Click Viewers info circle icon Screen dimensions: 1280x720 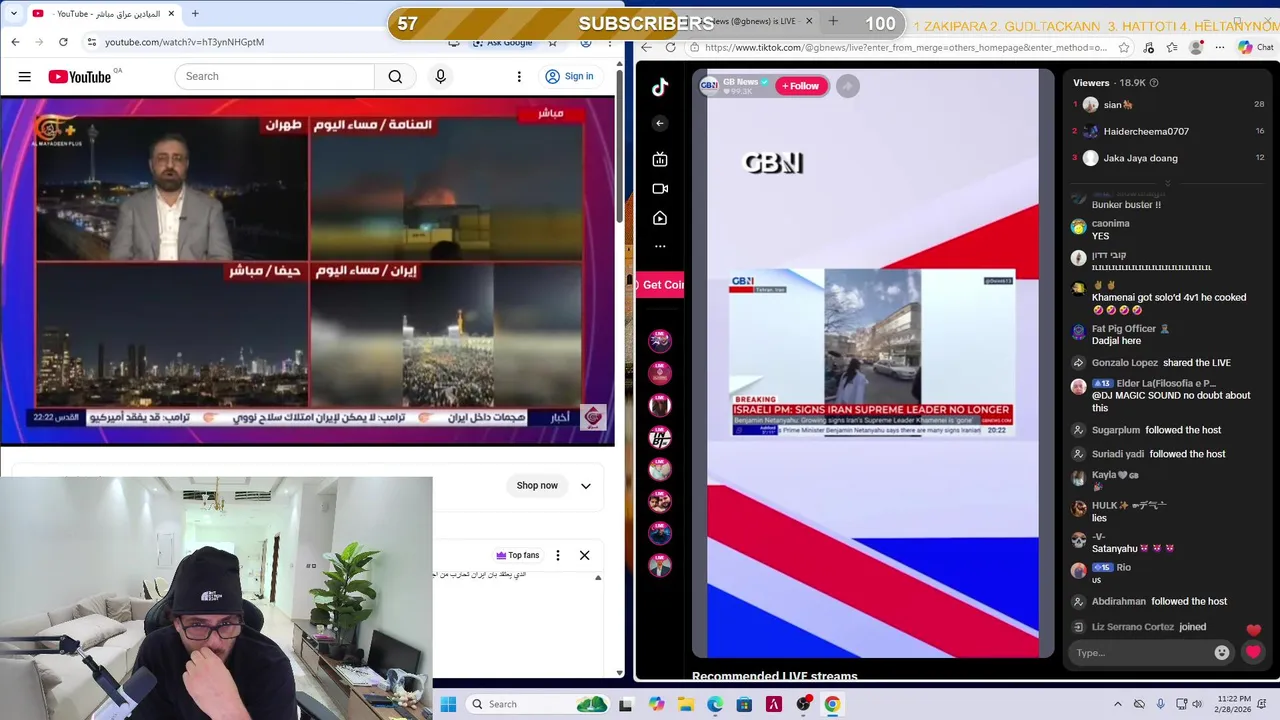click(x=1154, y=83)
